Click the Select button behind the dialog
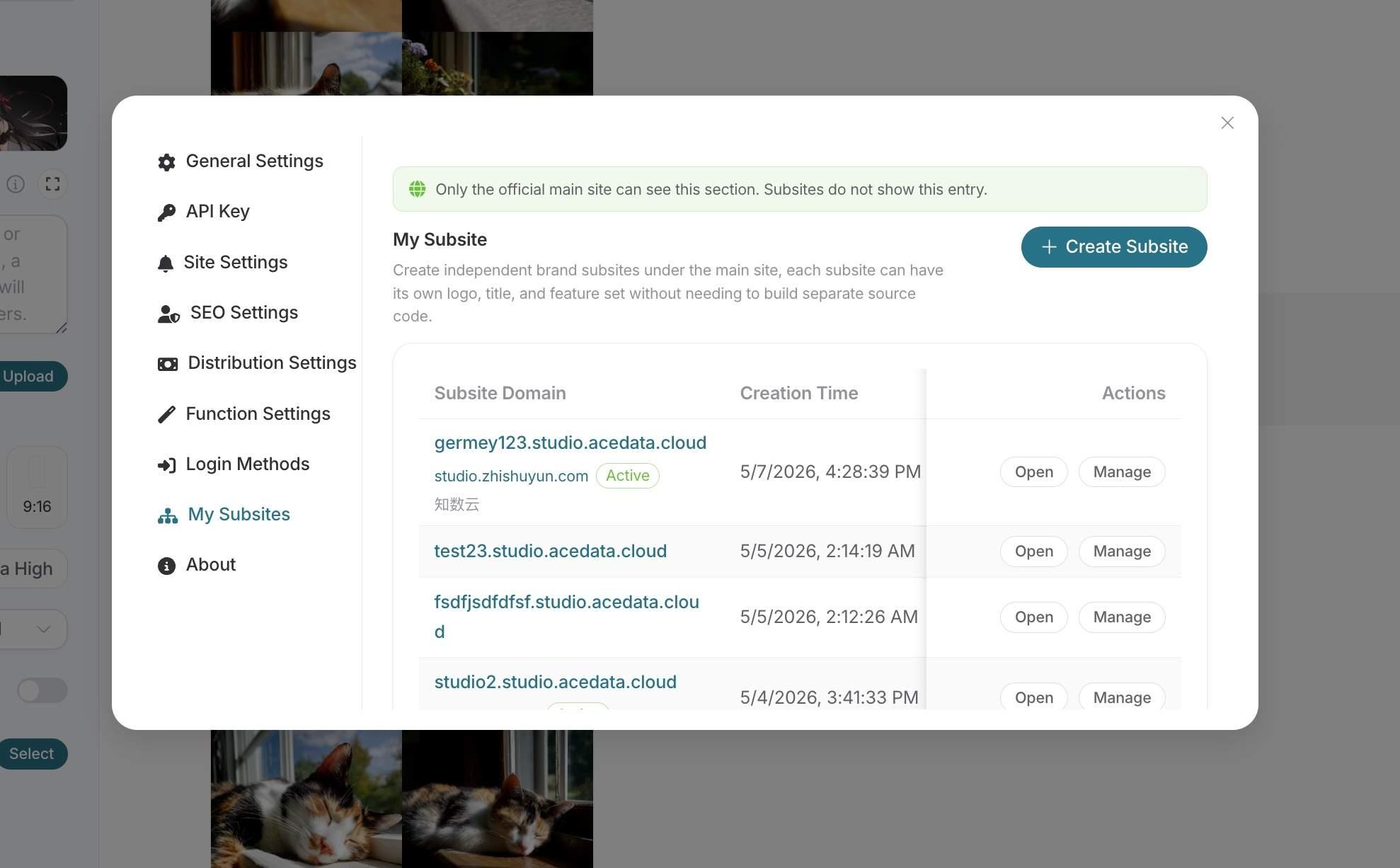This screenshot has height=868, width=1400. [32, 753]
